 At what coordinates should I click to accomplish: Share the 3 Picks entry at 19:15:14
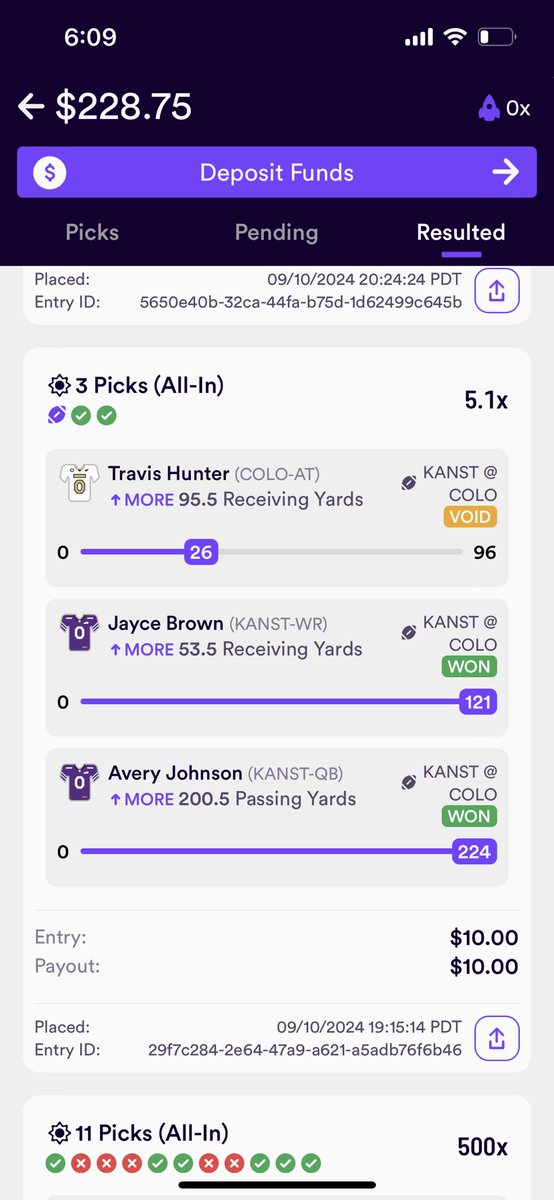[497, 1038]
